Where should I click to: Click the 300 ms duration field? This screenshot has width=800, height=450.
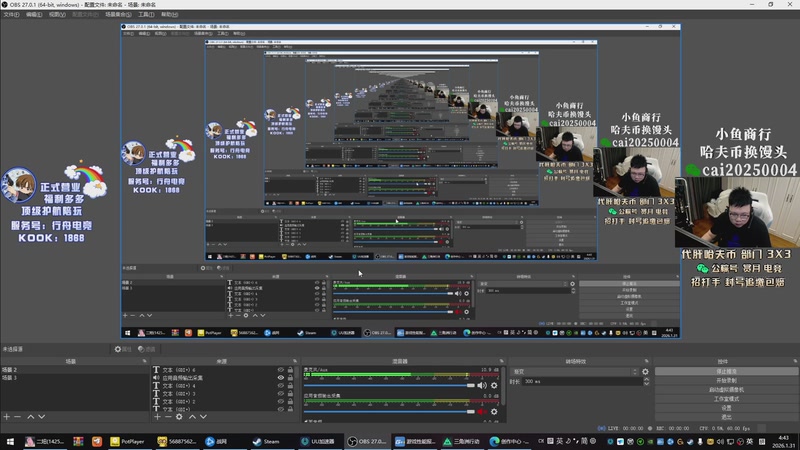tap(582, 382)
